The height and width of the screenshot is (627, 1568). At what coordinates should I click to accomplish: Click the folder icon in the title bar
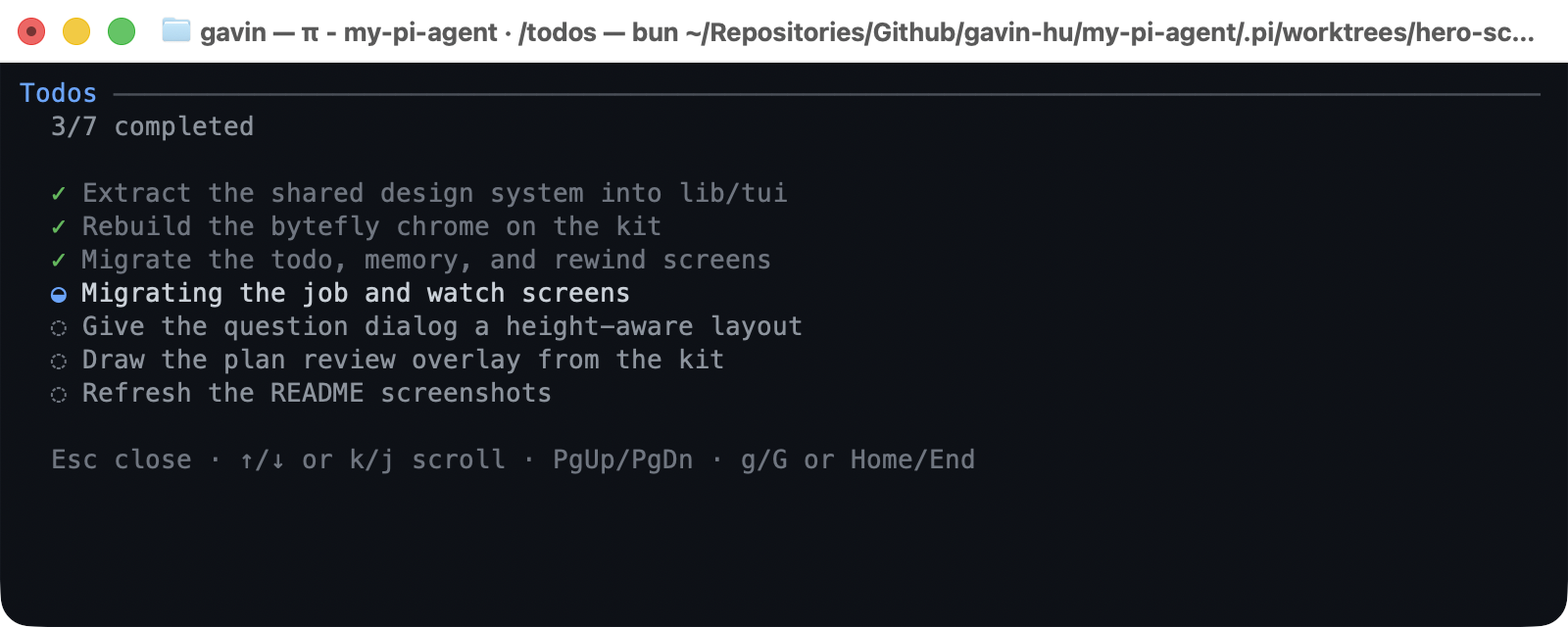pyautogui.click(x=176, y=30)
